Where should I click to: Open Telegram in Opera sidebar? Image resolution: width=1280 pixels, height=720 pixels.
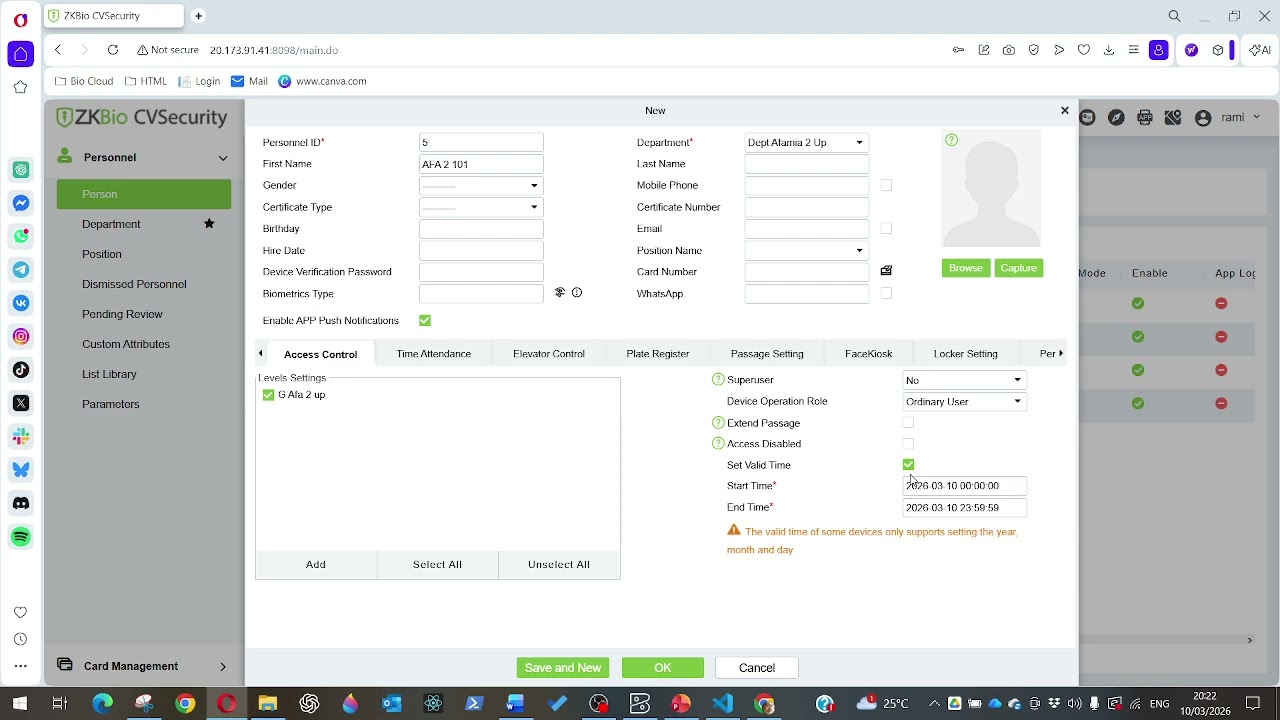(x=21, y=270)
